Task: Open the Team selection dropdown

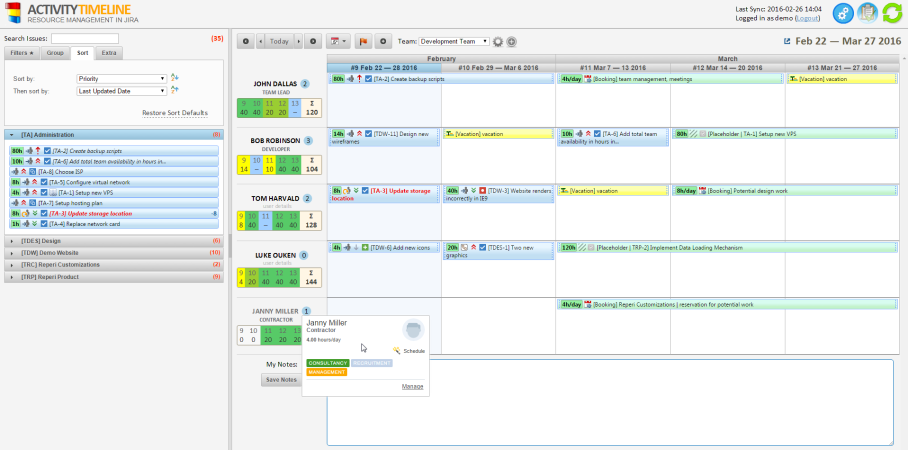Action: click(x=455, y=41)
